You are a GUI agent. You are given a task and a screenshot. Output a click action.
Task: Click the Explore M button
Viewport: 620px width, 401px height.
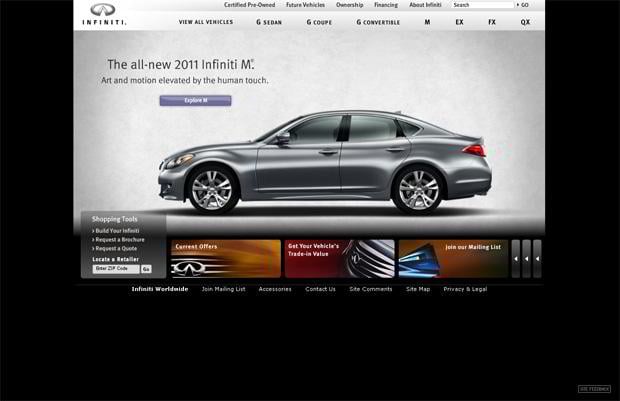[x=195, y=100]
